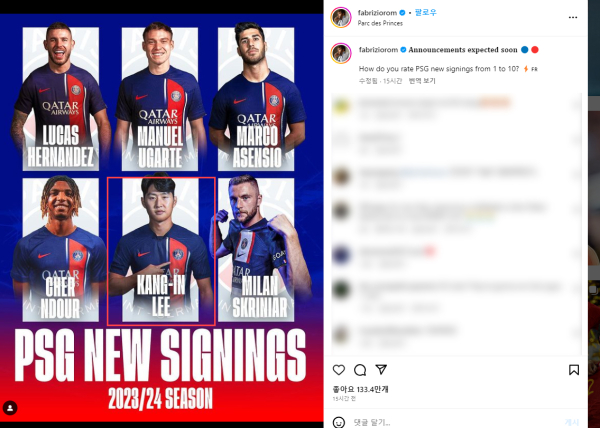This screenshot has height=428, width=600.
Task: Open more options three-dot menu
Action: click(573, 18)
